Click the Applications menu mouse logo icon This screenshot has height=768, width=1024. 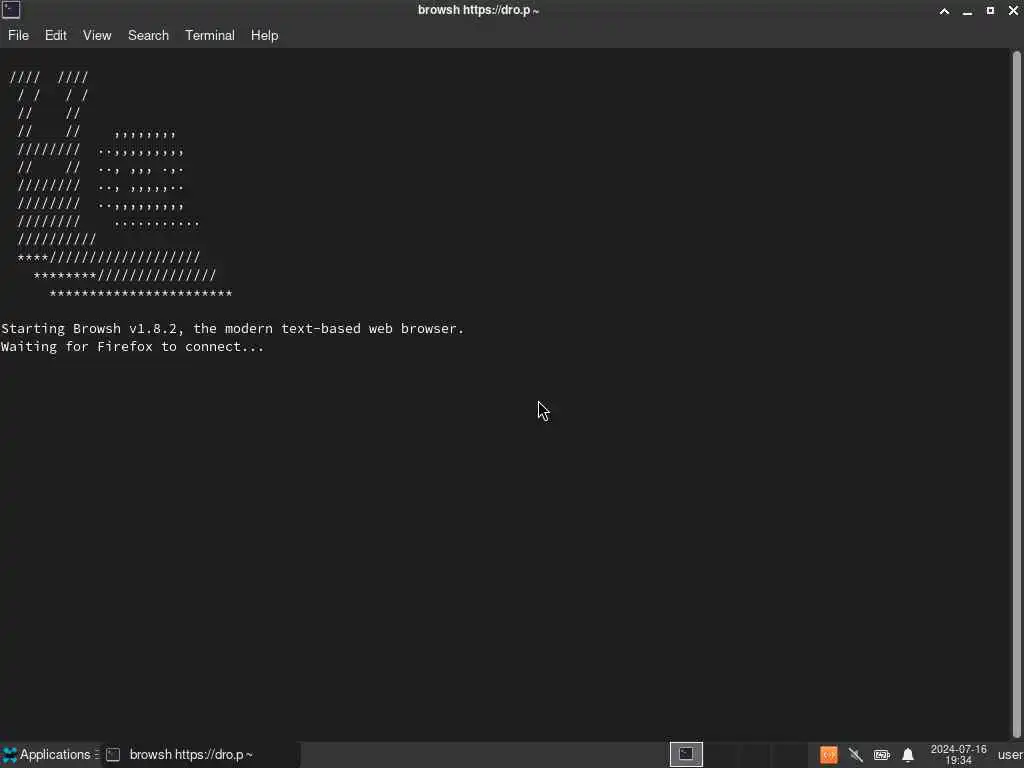point(9,755)
